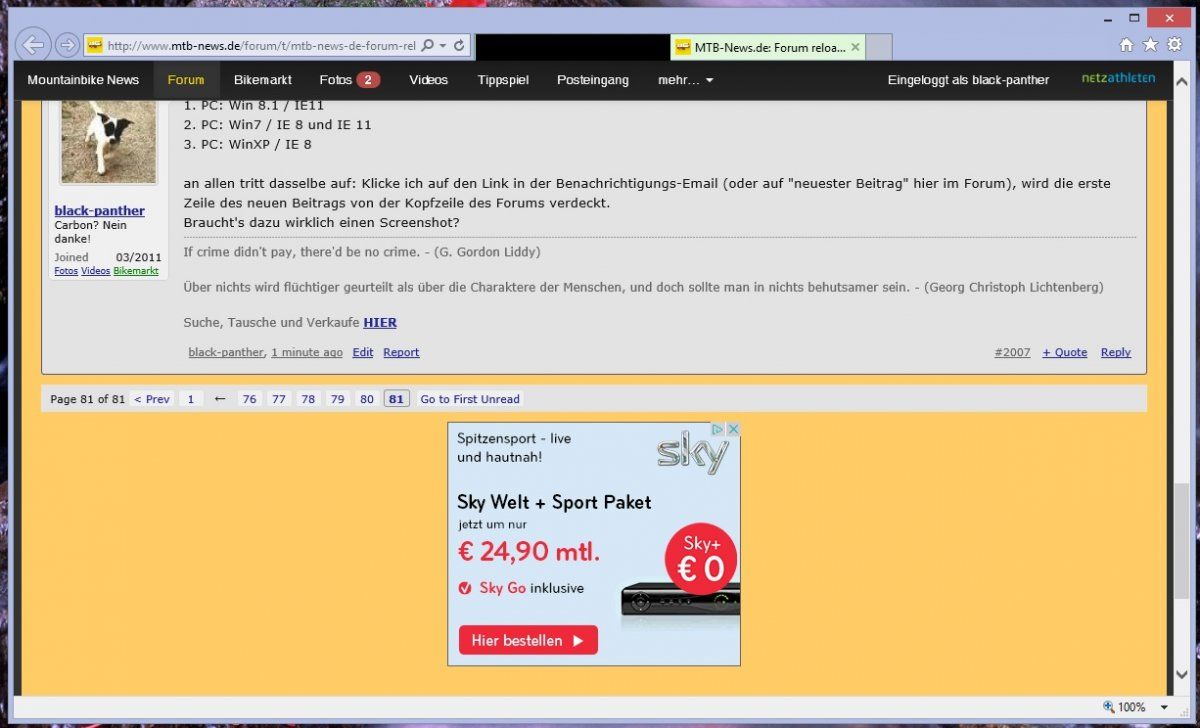Switch to the MTB-News.de: Forum tab
This screenshot has width=1200, height=728.
pyautogui.click(x=768, y=47)
